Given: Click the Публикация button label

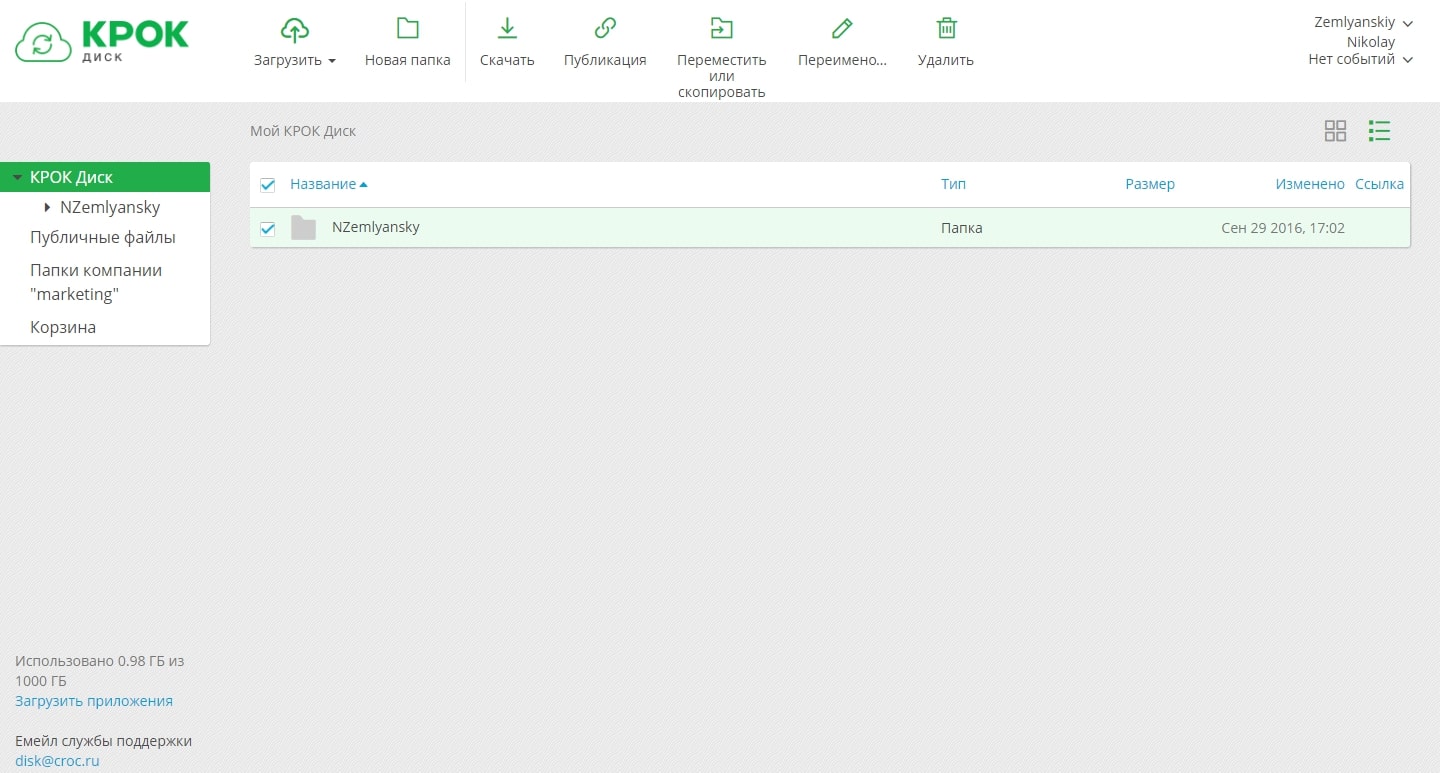Looking at the screenshot, I should 605,60.
